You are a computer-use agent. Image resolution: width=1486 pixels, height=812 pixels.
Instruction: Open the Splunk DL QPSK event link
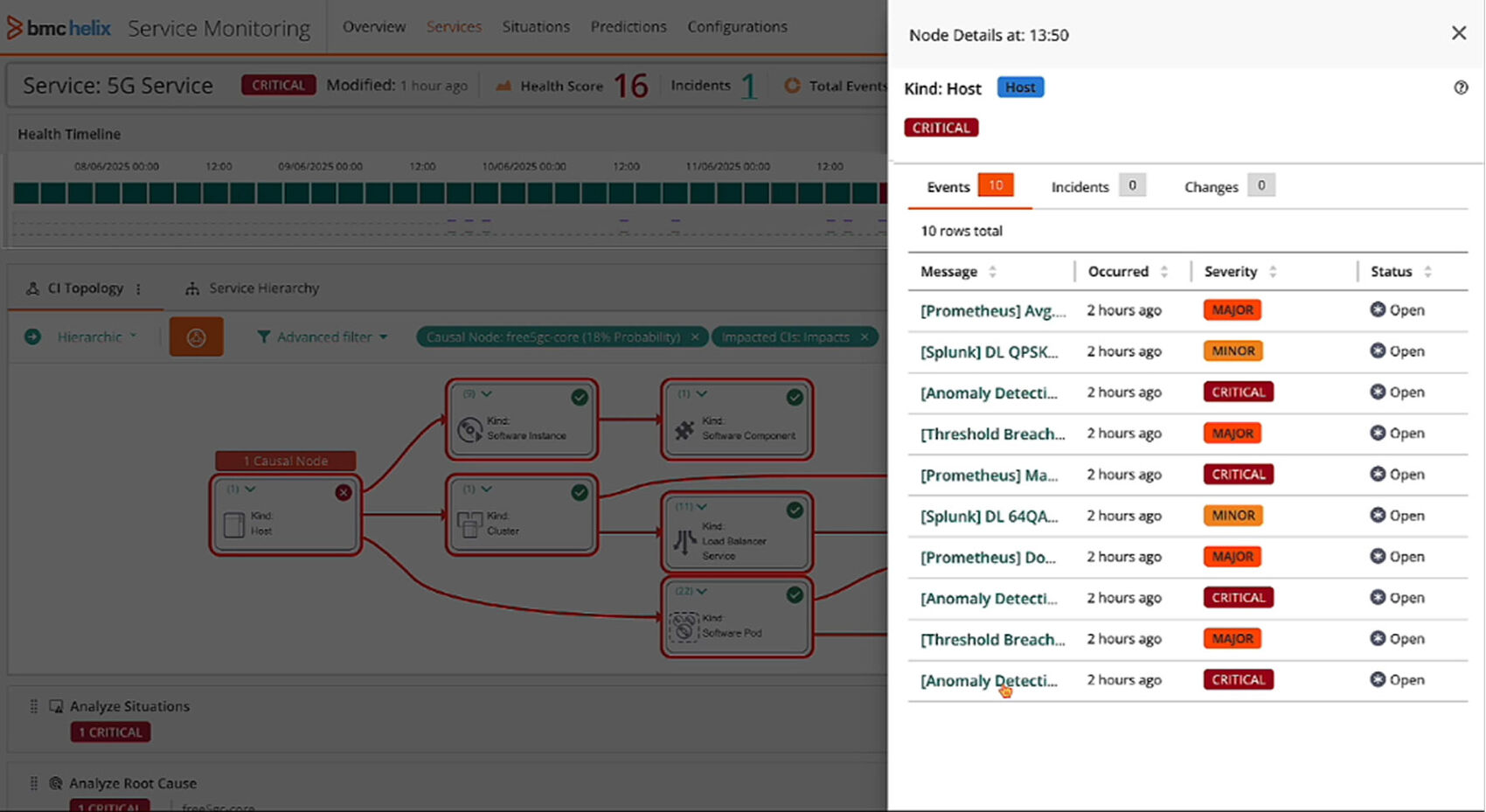click(x=989, y=351)
